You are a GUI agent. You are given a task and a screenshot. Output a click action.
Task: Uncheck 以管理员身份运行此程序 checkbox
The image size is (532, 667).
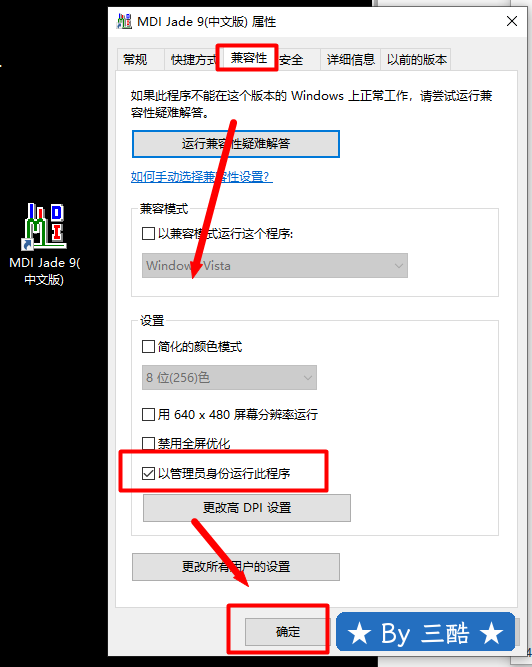point(148,473)
